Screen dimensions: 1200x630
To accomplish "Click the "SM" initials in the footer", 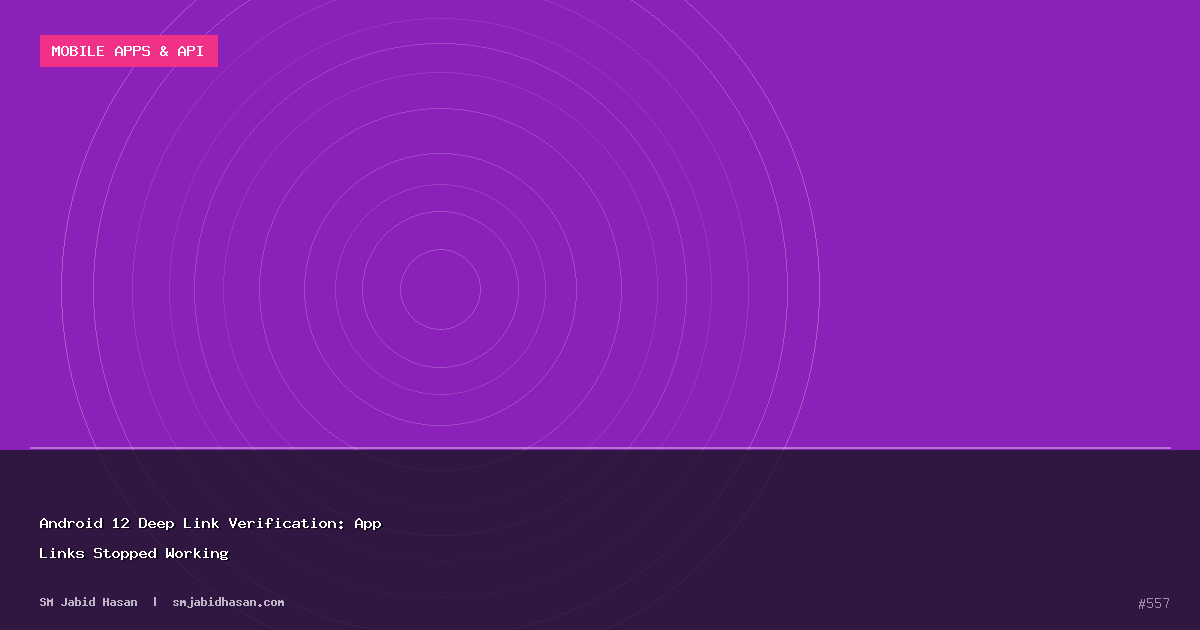I will pos(47,602).
